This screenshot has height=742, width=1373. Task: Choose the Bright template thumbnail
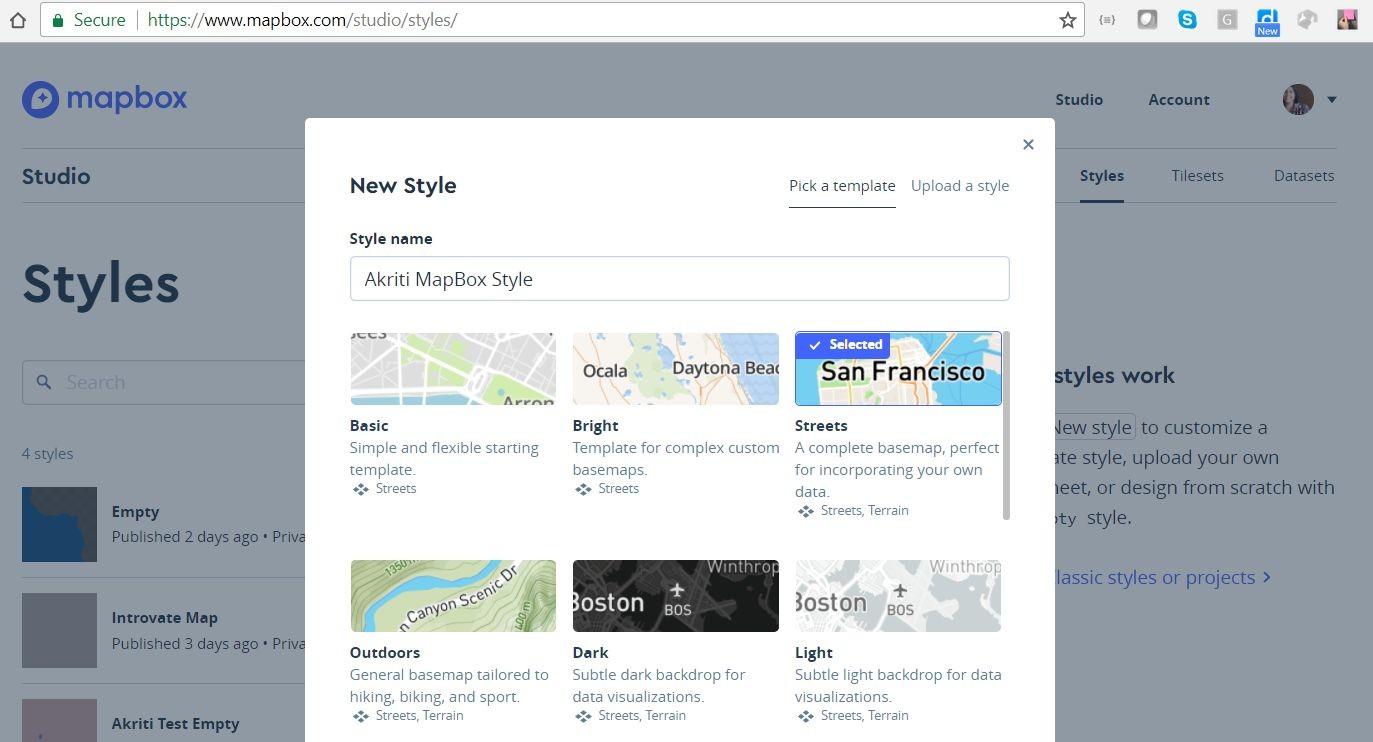(676, 369)
